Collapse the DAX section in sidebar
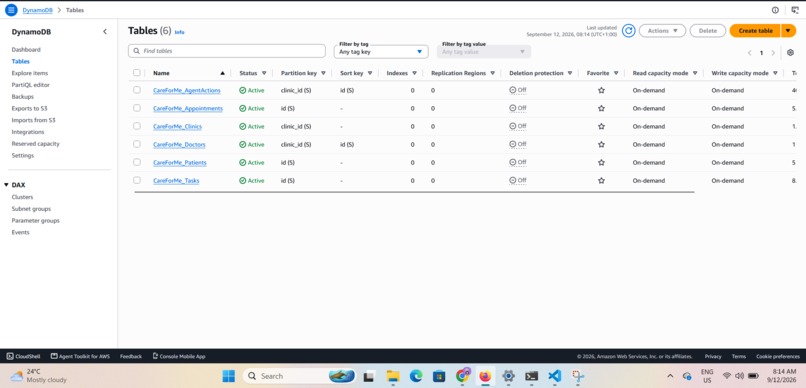This screenshot has width=806, height=388. [x=6, y=185]
